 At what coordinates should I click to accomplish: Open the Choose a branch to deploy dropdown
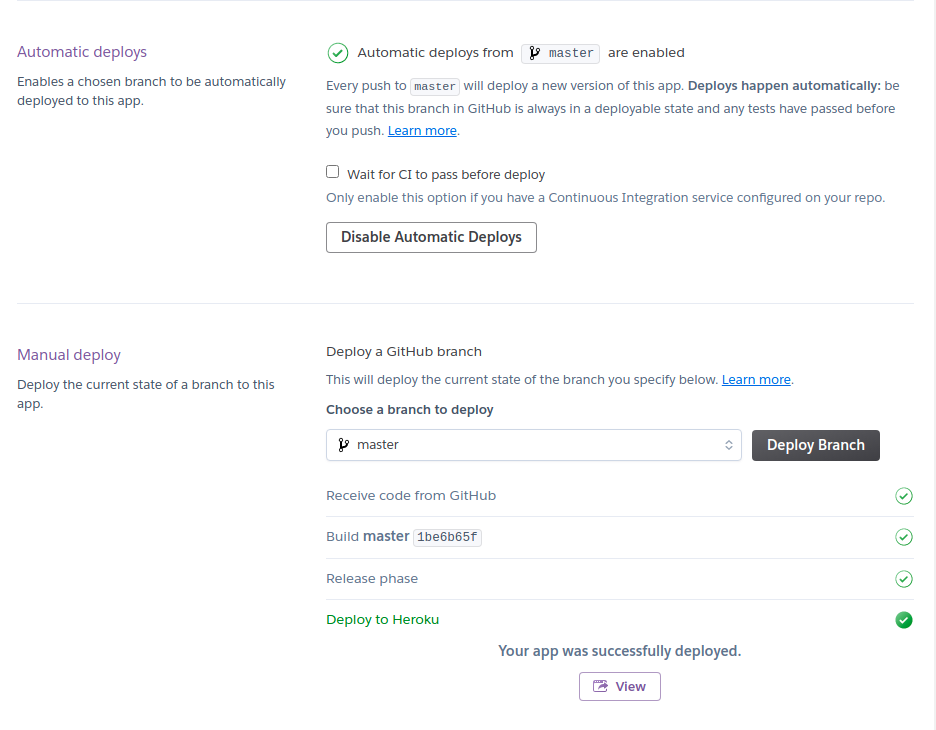point(532,445)
